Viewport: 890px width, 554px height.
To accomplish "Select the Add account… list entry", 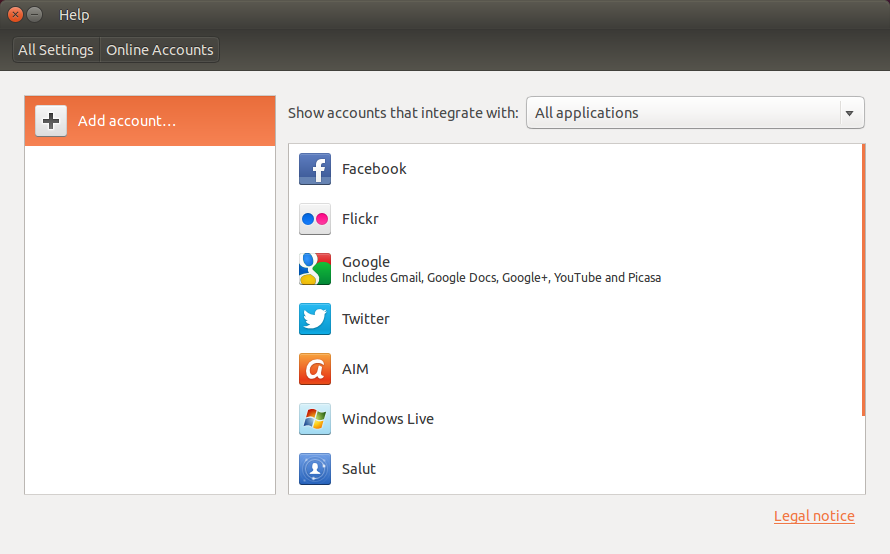I will [150, 121].
